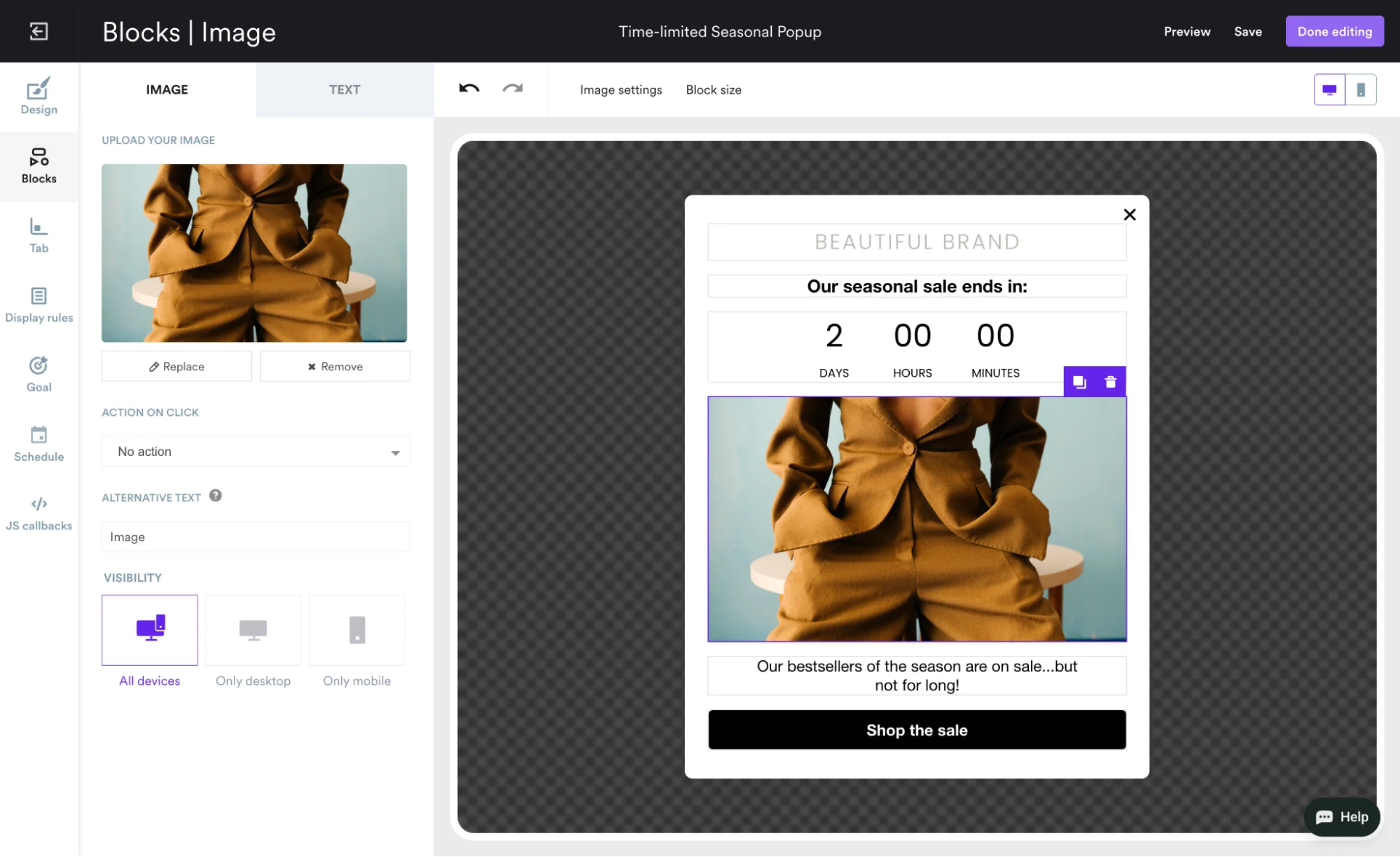The image size is (1400, 857).
Task: Delete the image block with trash icon
Action: (1110, 382)
